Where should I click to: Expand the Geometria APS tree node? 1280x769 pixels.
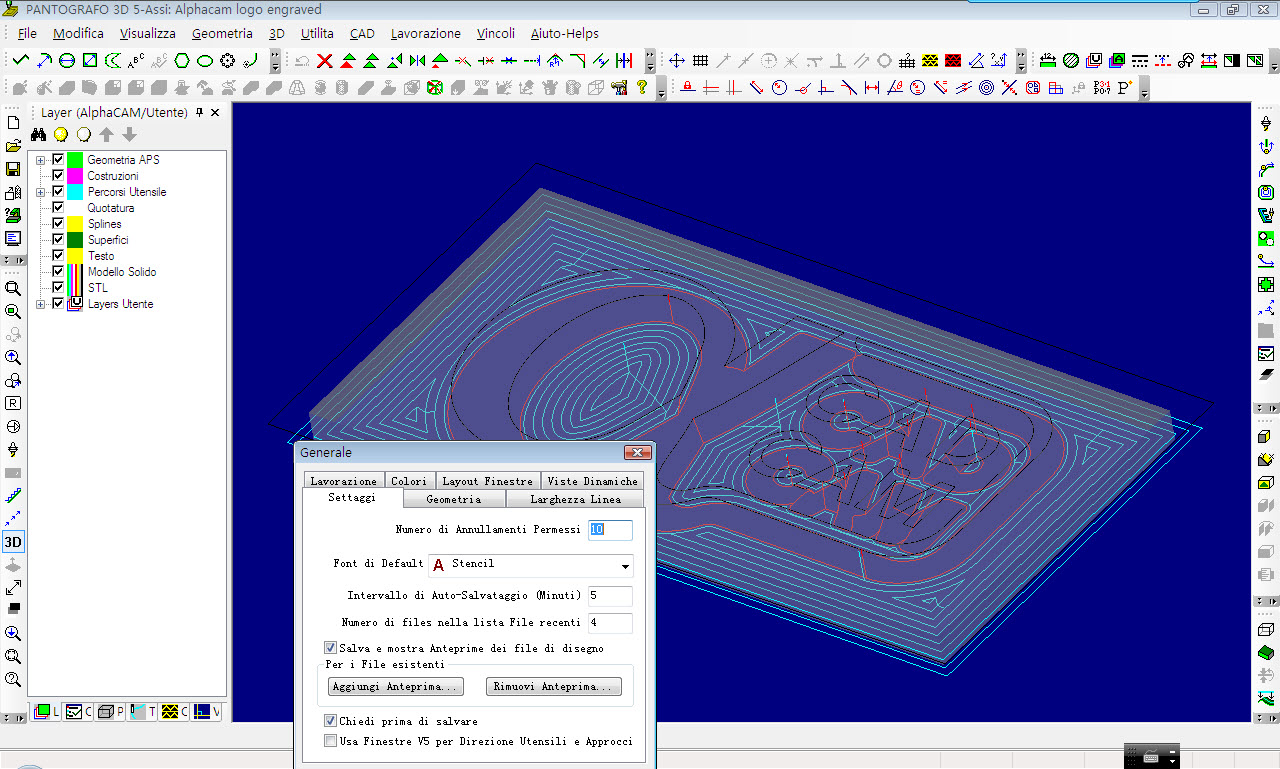click(41, 160)
